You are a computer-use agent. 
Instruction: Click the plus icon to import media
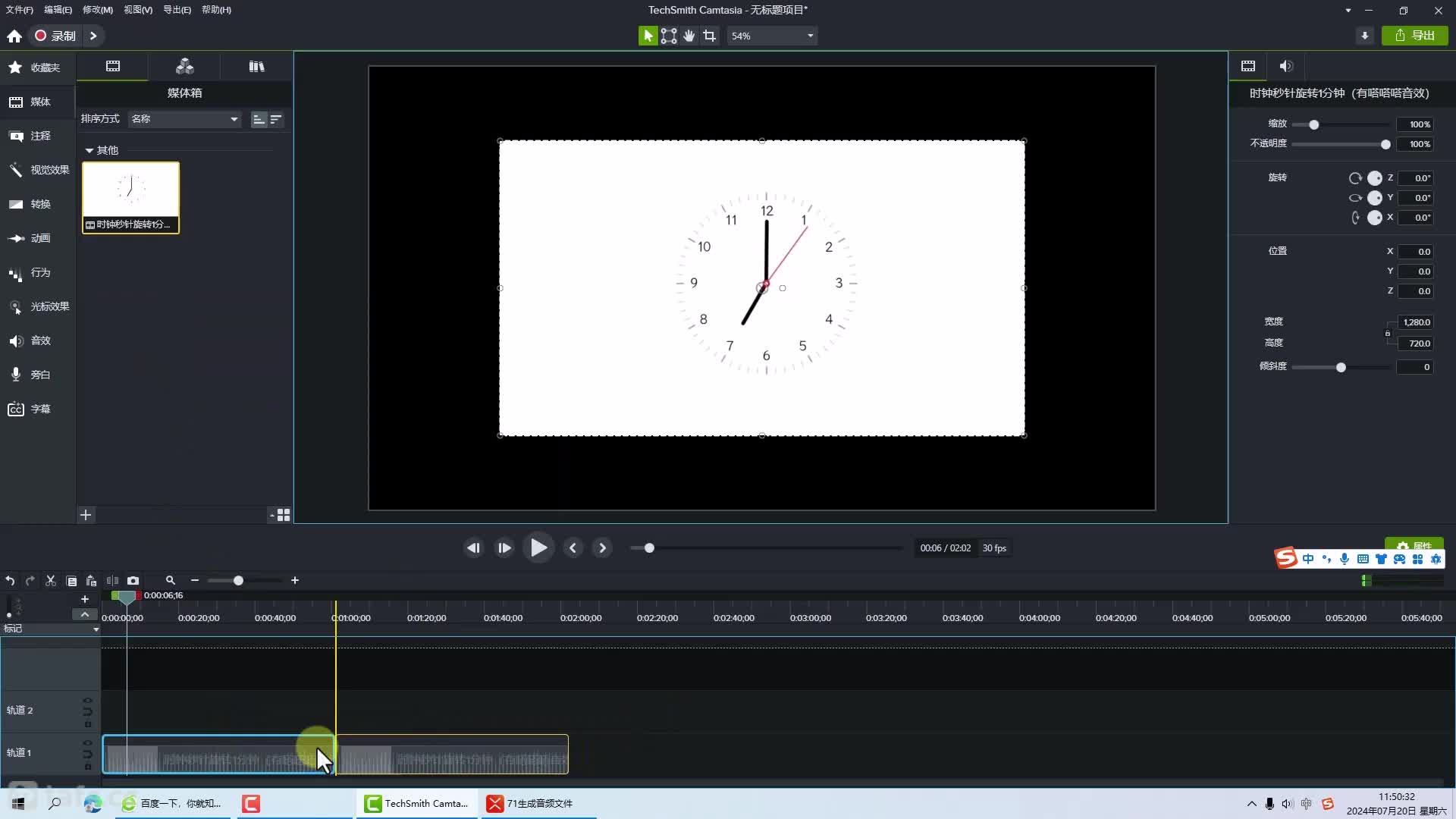click(x=86, y=515)
